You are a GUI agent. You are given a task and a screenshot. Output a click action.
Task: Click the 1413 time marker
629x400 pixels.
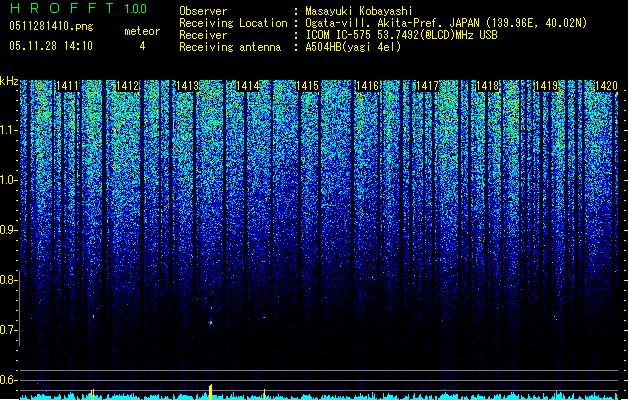pyautogui.click(x=187, y=86)
